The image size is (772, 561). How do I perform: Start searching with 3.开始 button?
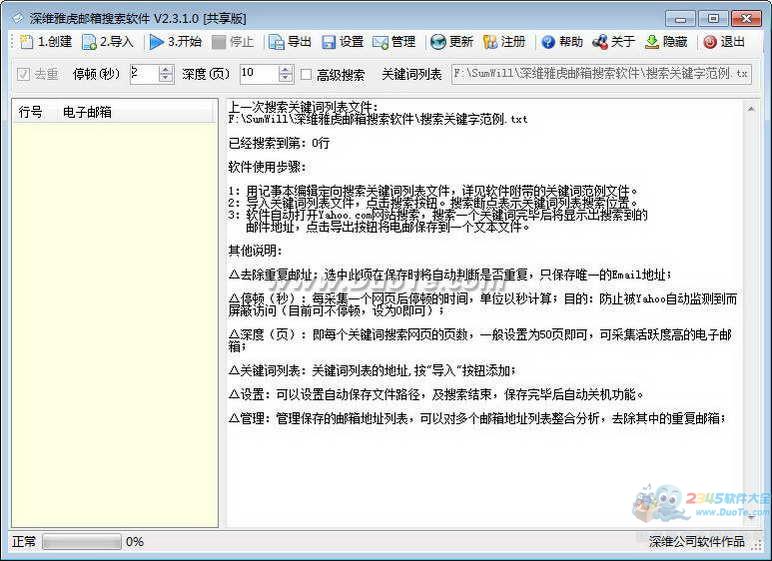(176, 42)
